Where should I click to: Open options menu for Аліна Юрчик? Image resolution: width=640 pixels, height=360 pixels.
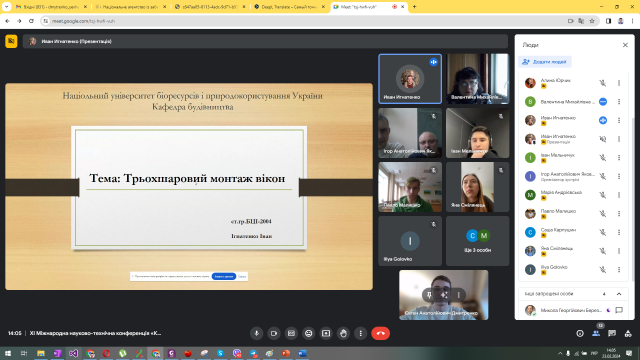tap(619, 83)
